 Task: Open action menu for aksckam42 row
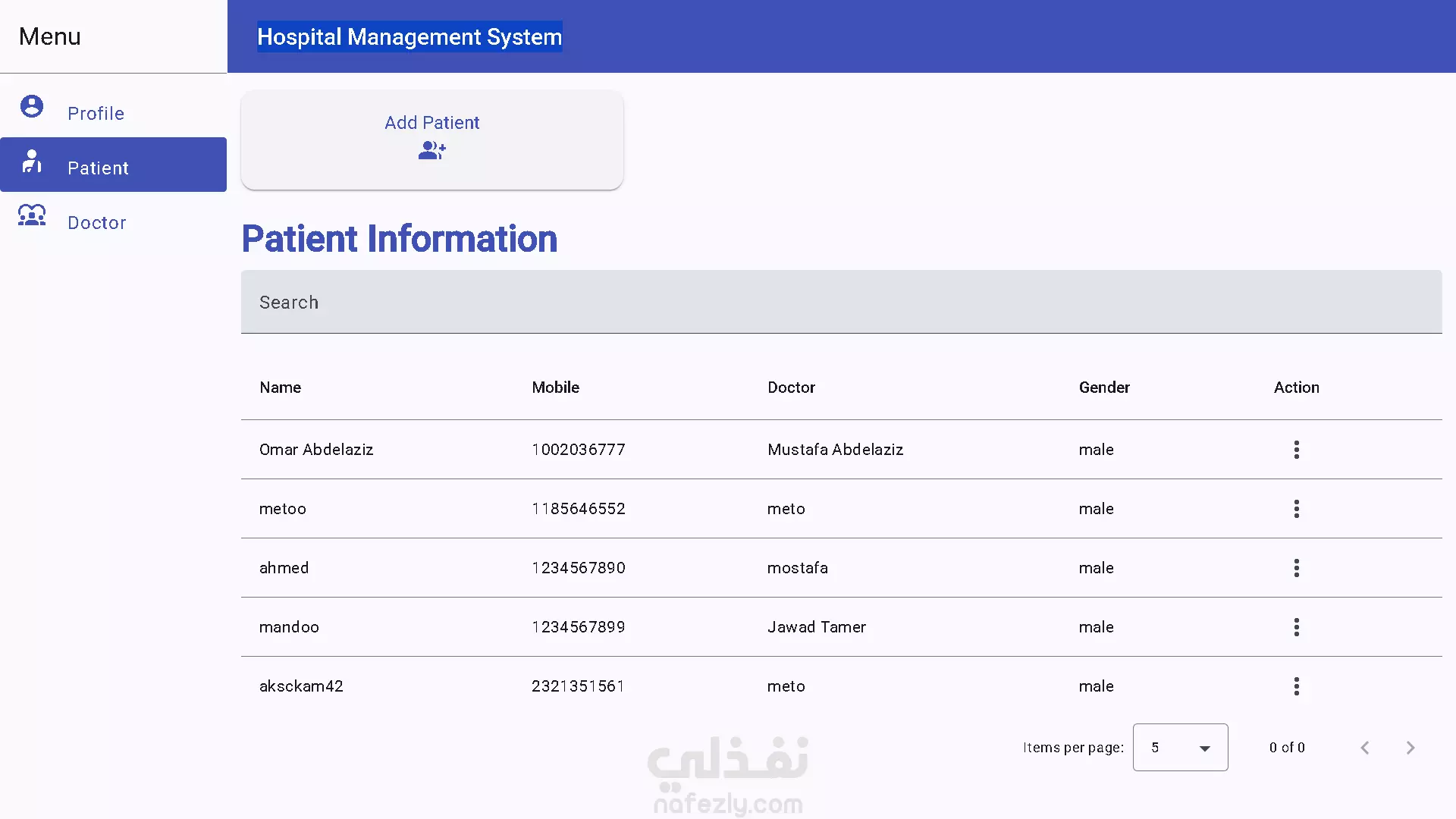pyautogui.click(x=1297, y=686)
